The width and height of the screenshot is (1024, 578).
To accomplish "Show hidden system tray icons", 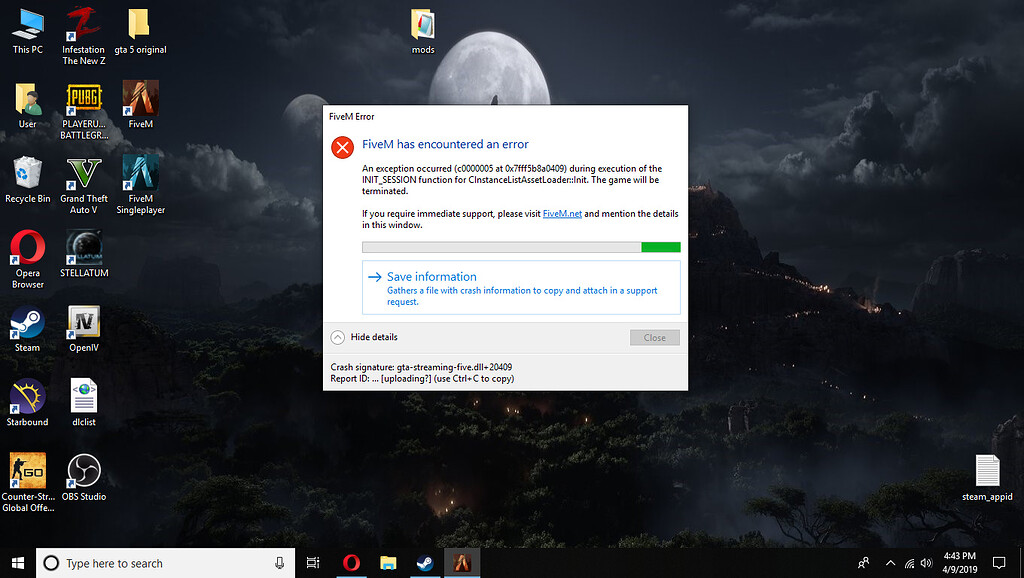I will click(890, 563).
